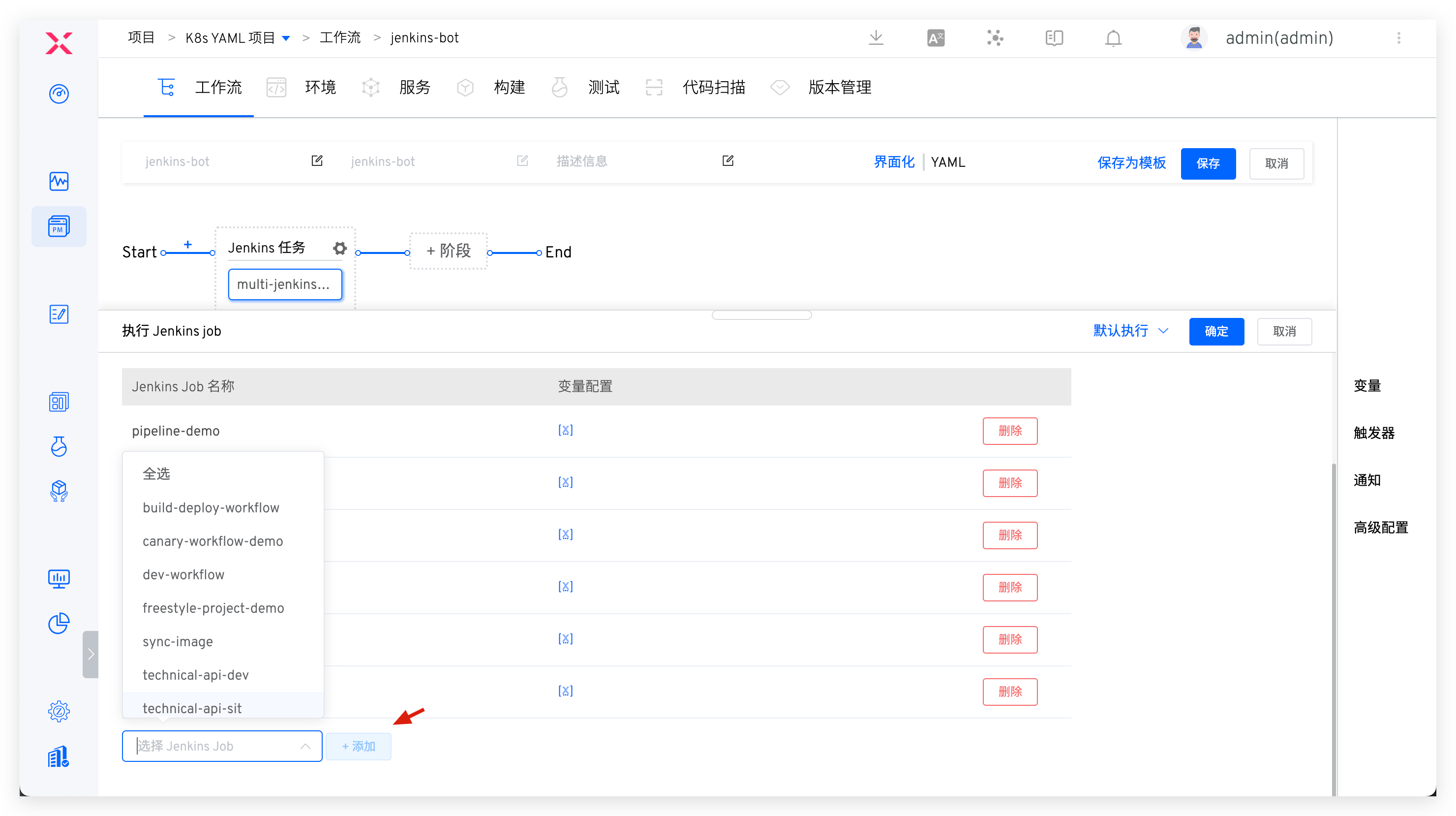The width and height of the screenshot is (1456, 816).
Task: Edit the first jenkins-bot name pencil icon
Action: click(x=317, y=161)
